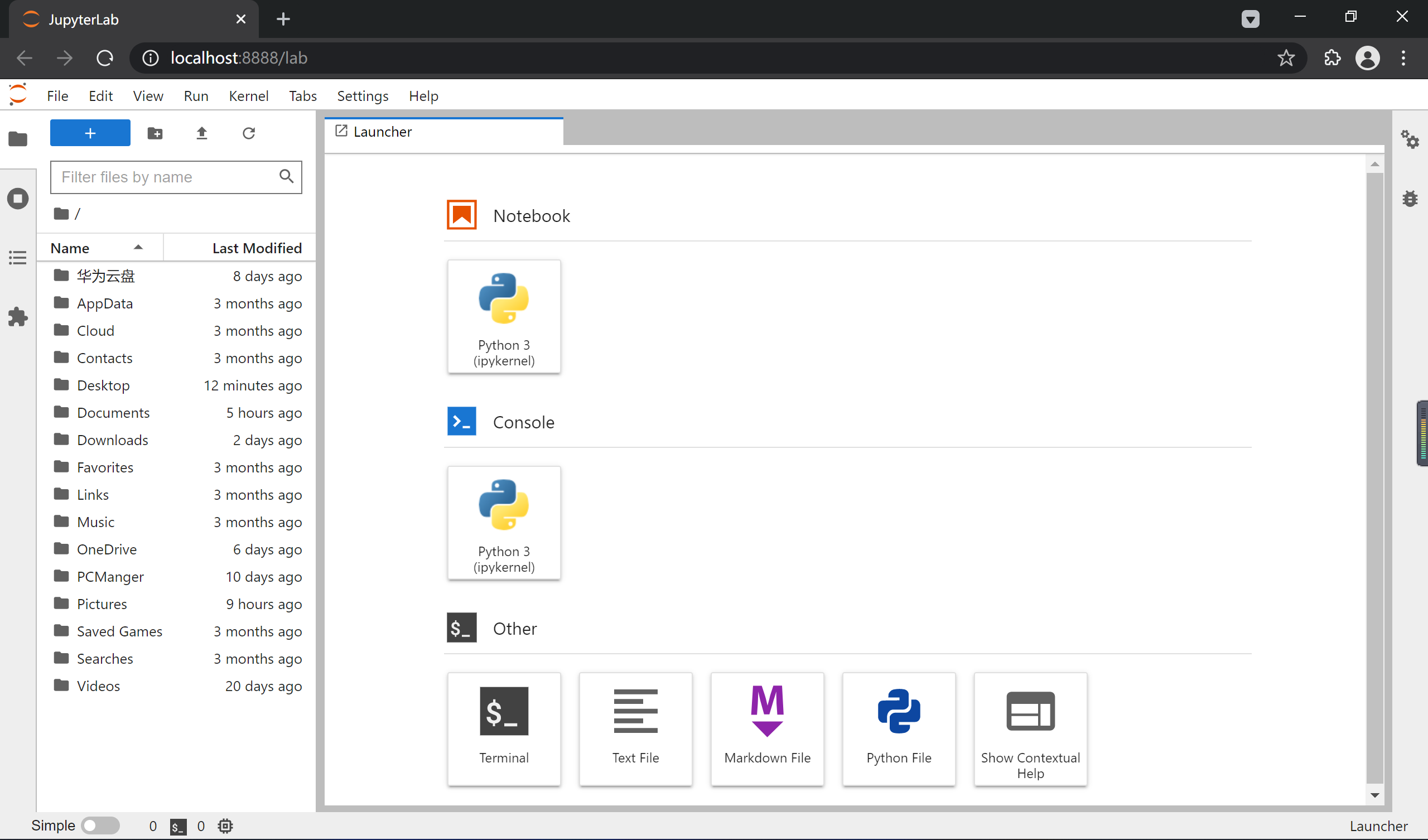Select the 华为云盘 folder
Screen dimensions: 1428x840
(176, 276)
